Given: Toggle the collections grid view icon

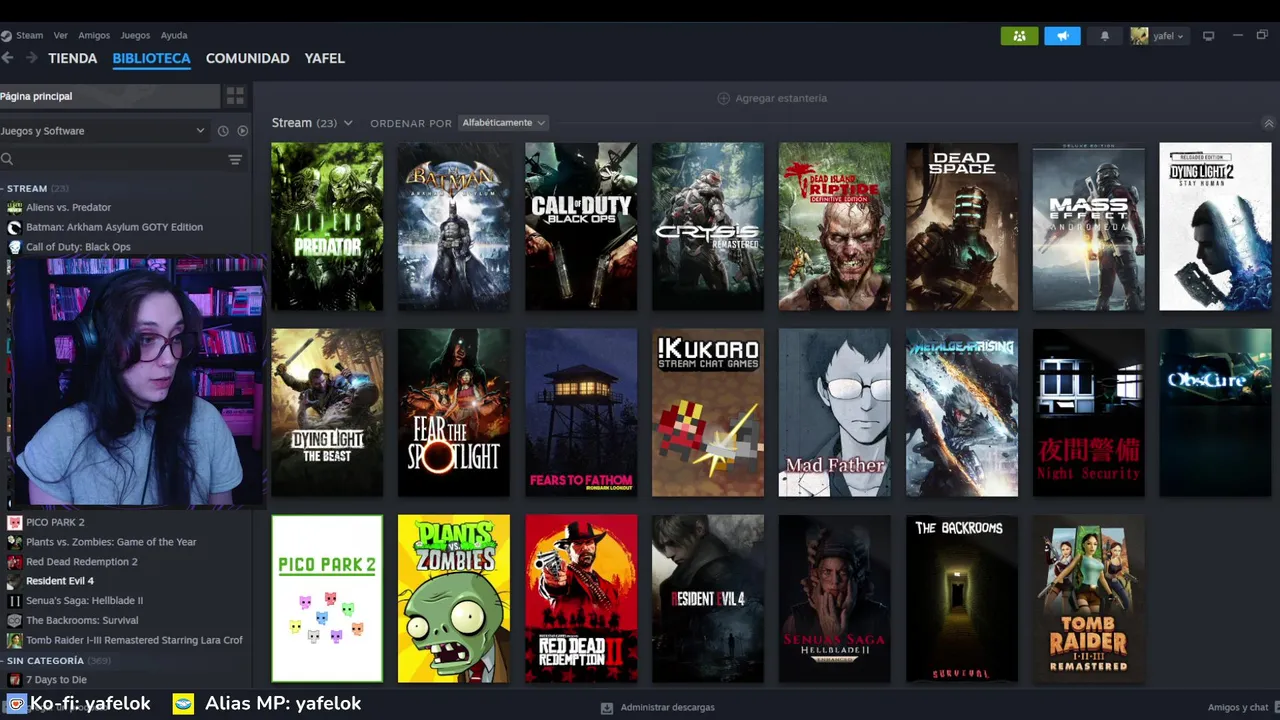Looking at the screenshot, I should (x=235, y=96).
